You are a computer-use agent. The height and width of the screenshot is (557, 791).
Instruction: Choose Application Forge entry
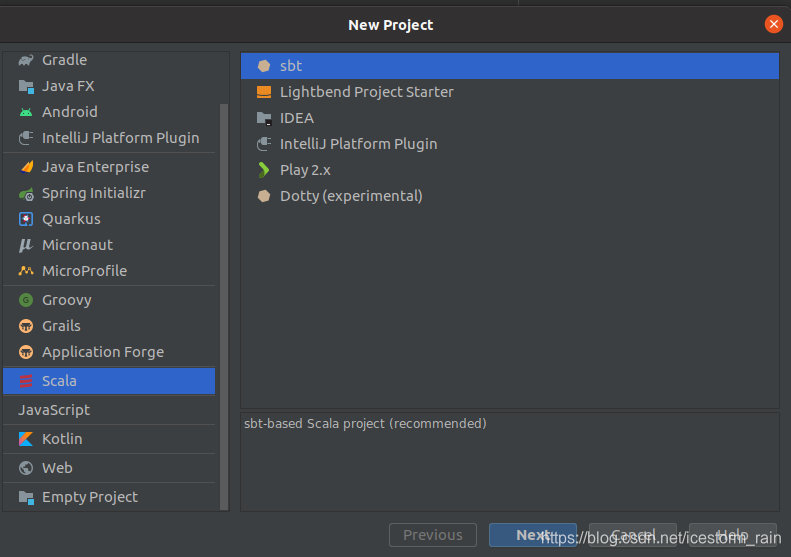109,352
